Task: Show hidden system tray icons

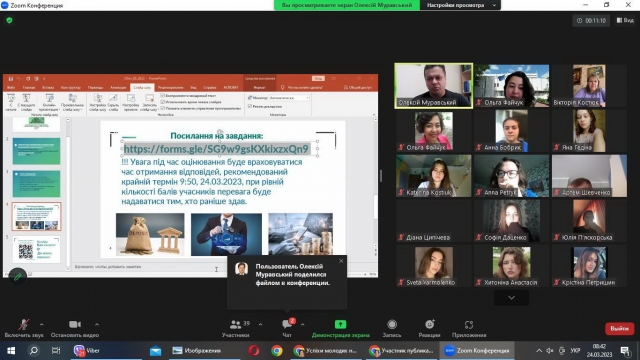Action: pos(539,351)
